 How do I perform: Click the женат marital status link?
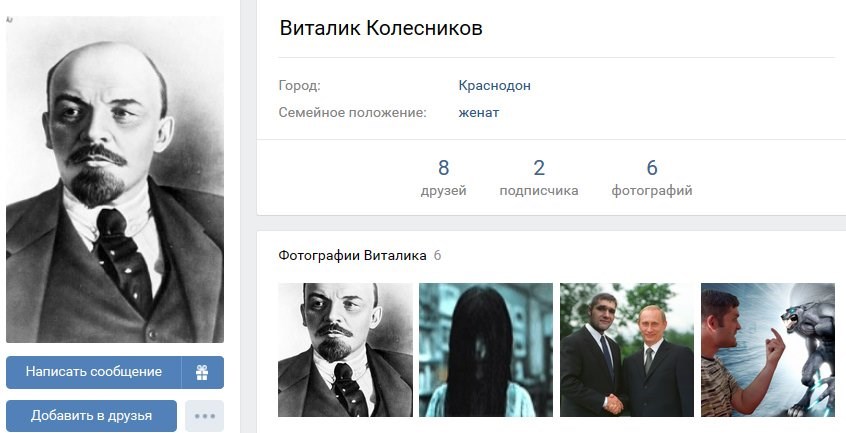[x=479, y=113]
